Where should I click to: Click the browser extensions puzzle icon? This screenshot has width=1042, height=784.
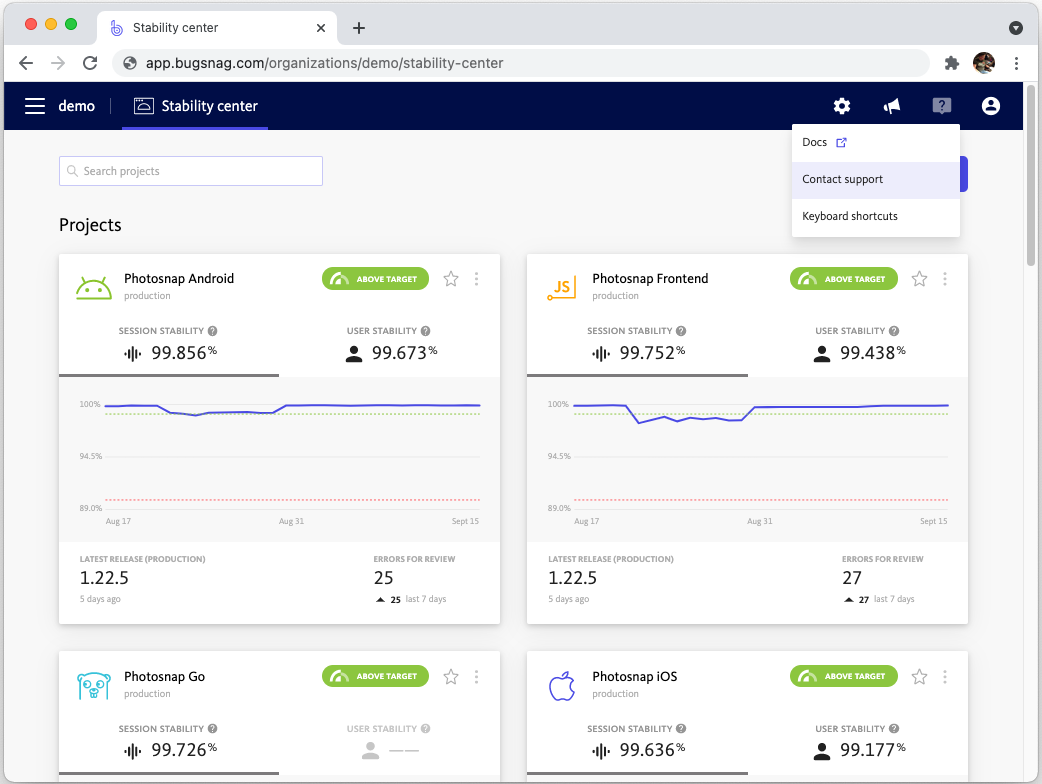tap(952, 63)
